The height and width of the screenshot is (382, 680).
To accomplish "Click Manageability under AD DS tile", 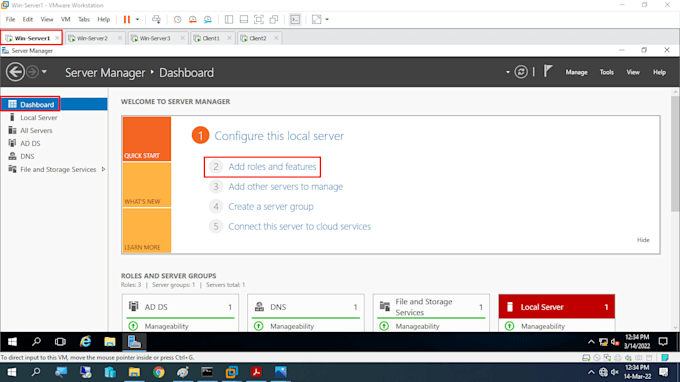I will click(166, 326).
